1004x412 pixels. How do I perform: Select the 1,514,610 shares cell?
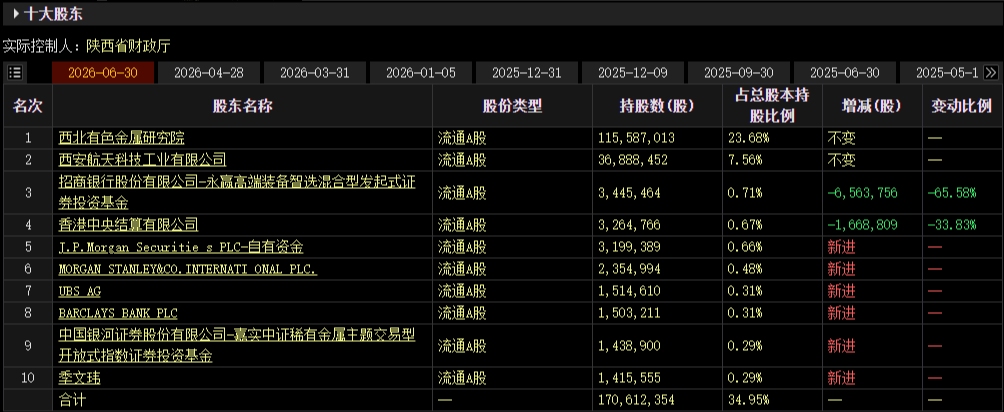(629, 292)
